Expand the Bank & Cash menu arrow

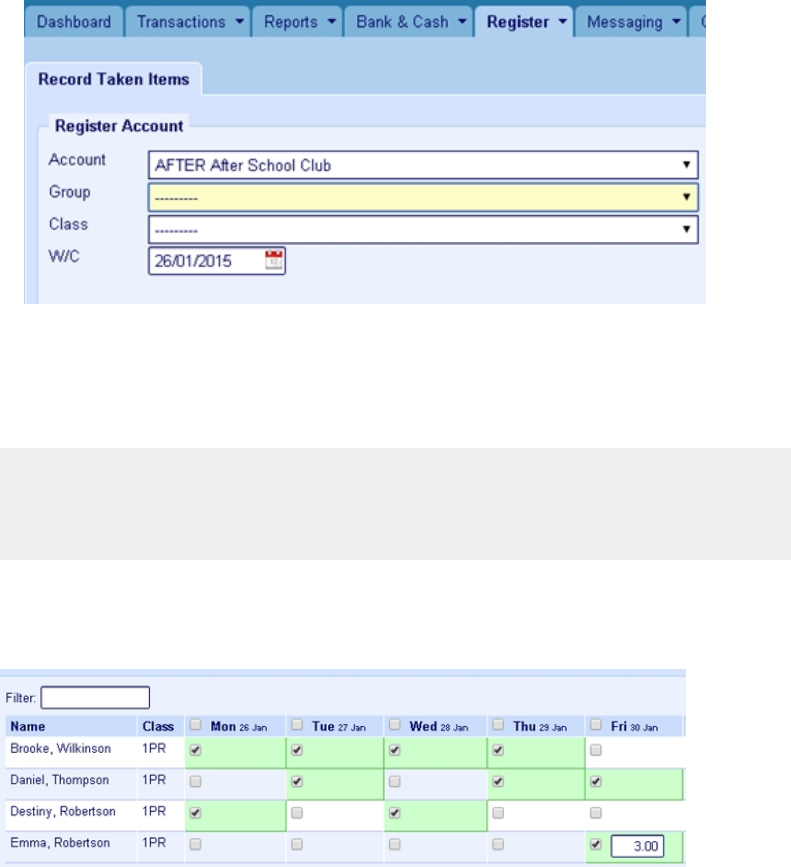[x=462, y=22]
